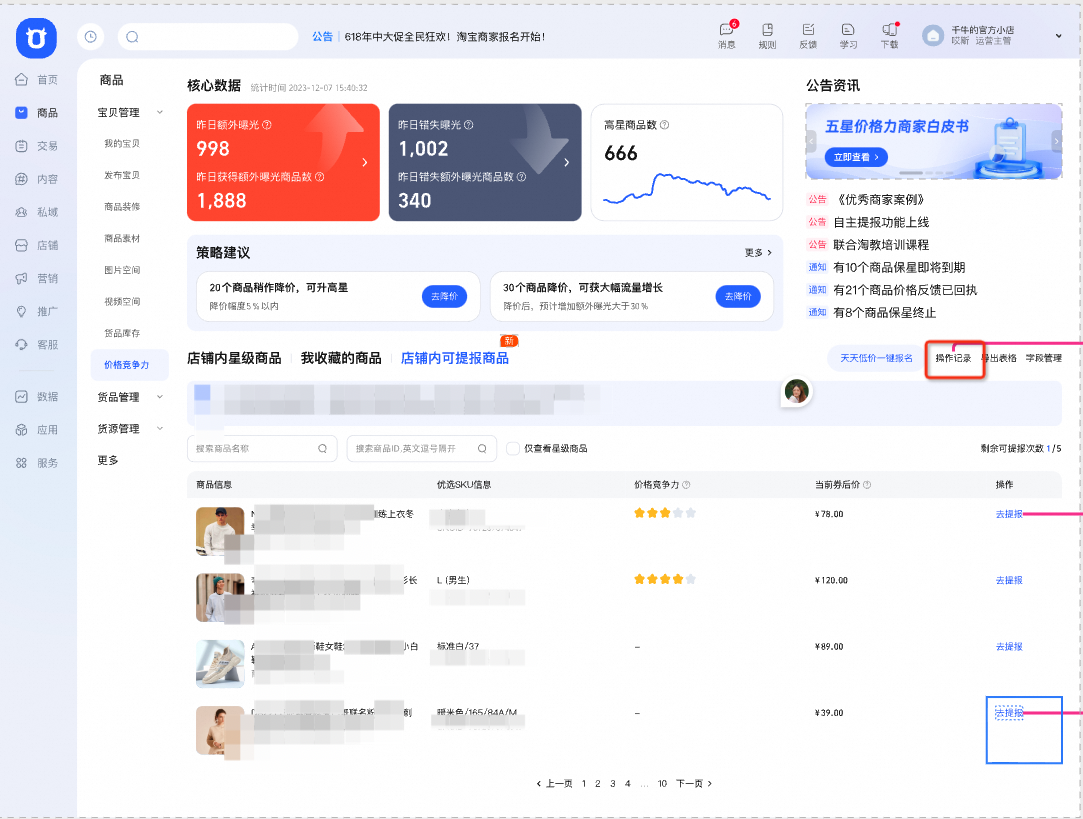Click the 高星商品数 trend line chart
Viewport: 1083px width, 819px height.
(687, 189)
